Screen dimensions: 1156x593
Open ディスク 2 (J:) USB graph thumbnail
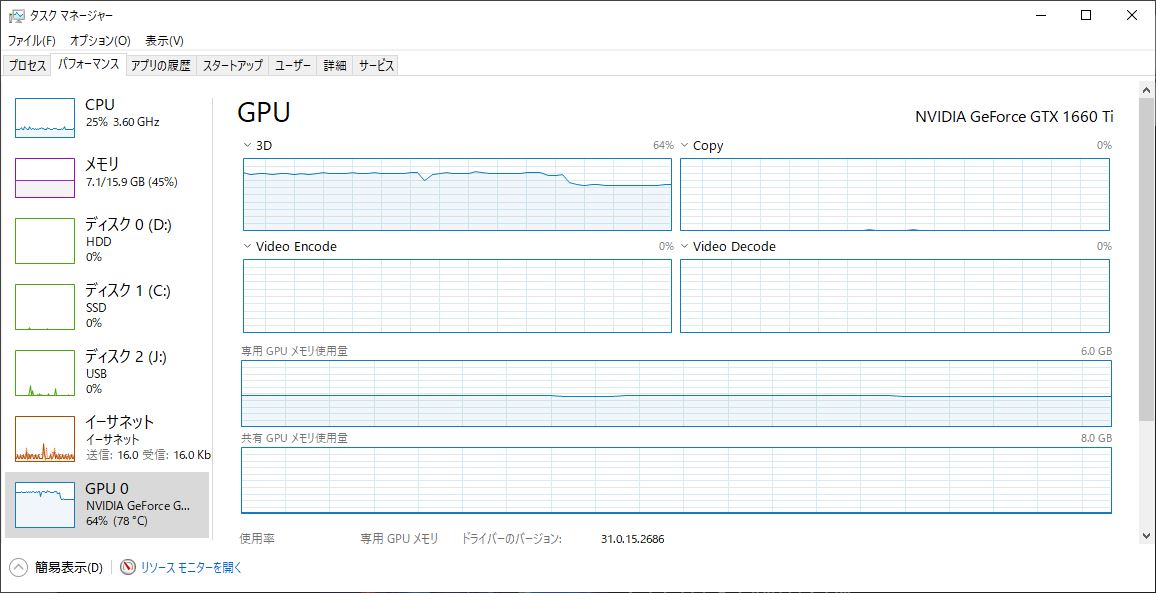tap(45, 373)
